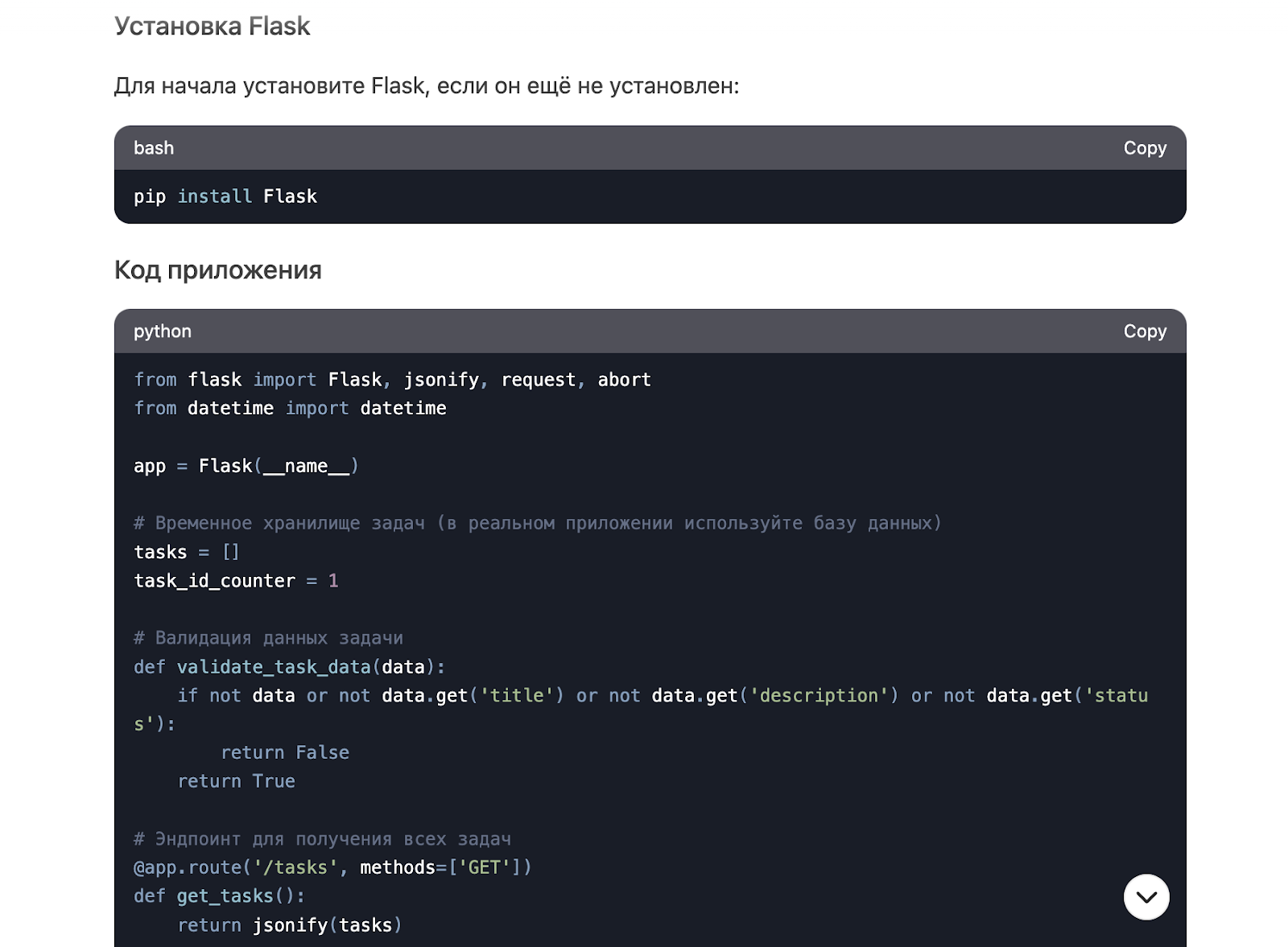
Task: Click the tasks = [] variable line
Action: tap(187, 552)
